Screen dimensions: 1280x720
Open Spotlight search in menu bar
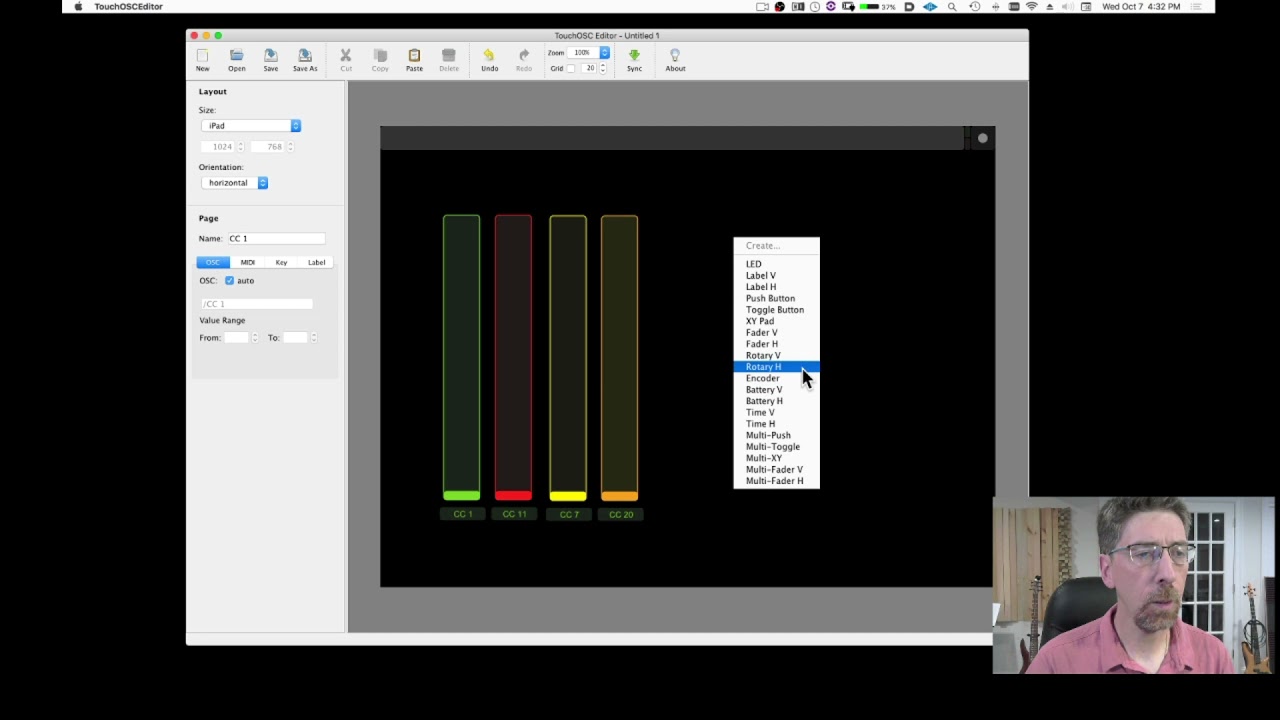[952, 6]
